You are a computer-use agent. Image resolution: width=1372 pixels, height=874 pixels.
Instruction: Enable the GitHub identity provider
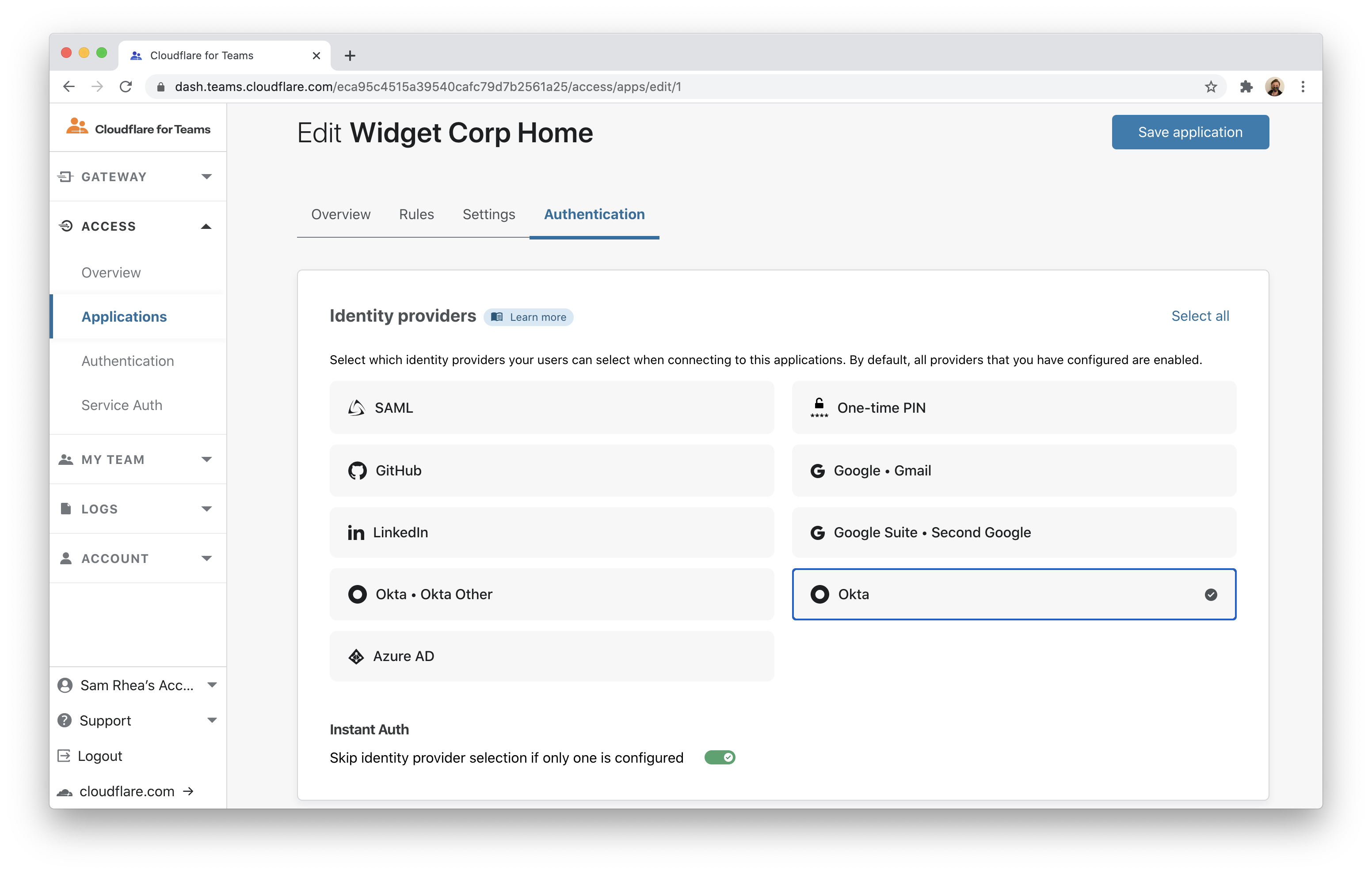point(552,471)
